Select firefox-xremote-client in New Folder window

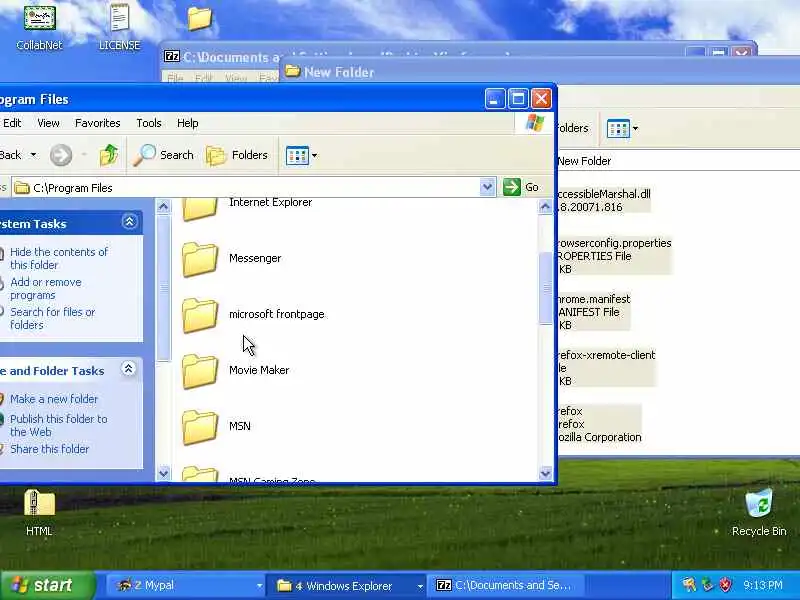(x=606, y=368)
